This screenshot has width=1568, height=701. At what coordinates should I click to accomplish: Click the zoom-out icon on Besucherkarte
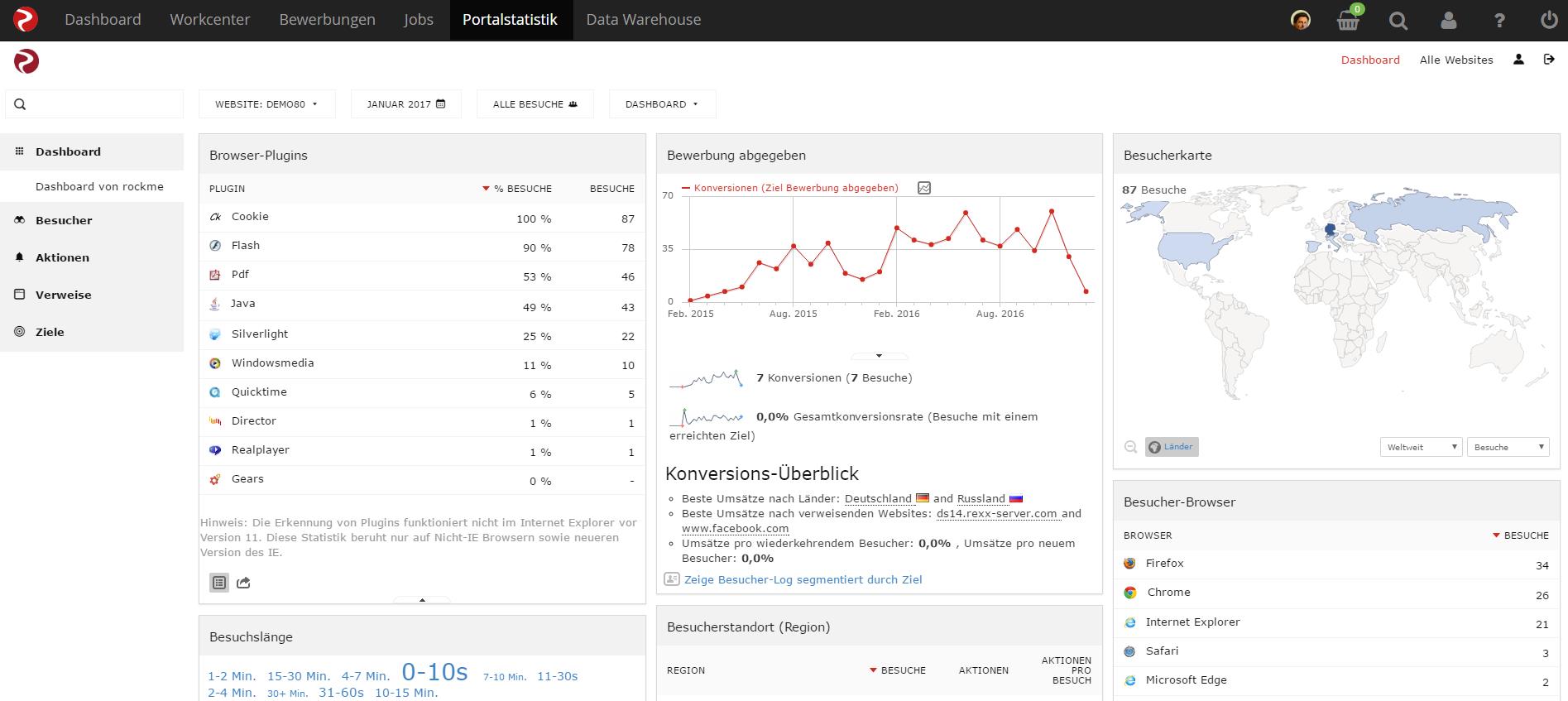pos(1130,447)
